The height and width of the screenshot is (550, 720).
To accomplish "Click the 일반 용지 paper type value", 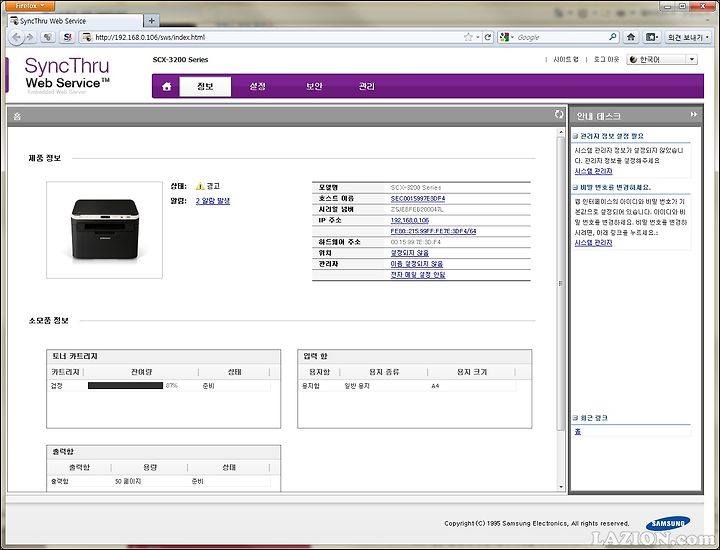I will click(357, 386).
